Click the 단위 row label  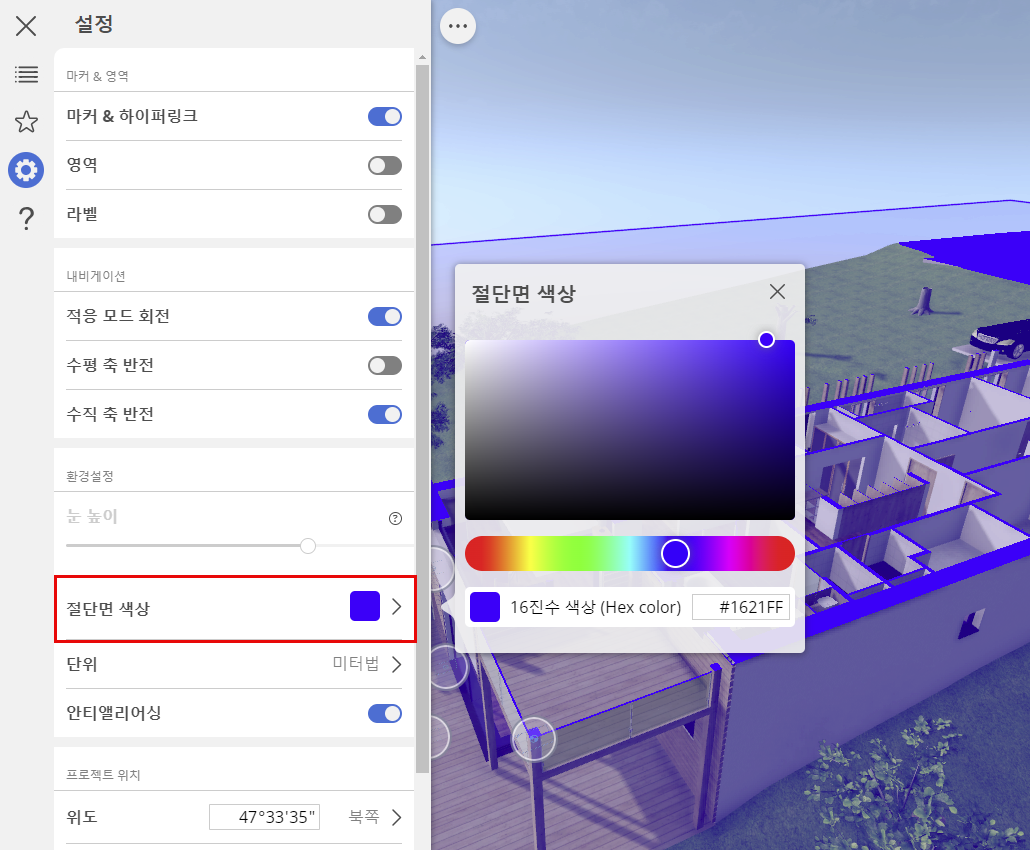point(82,664)
